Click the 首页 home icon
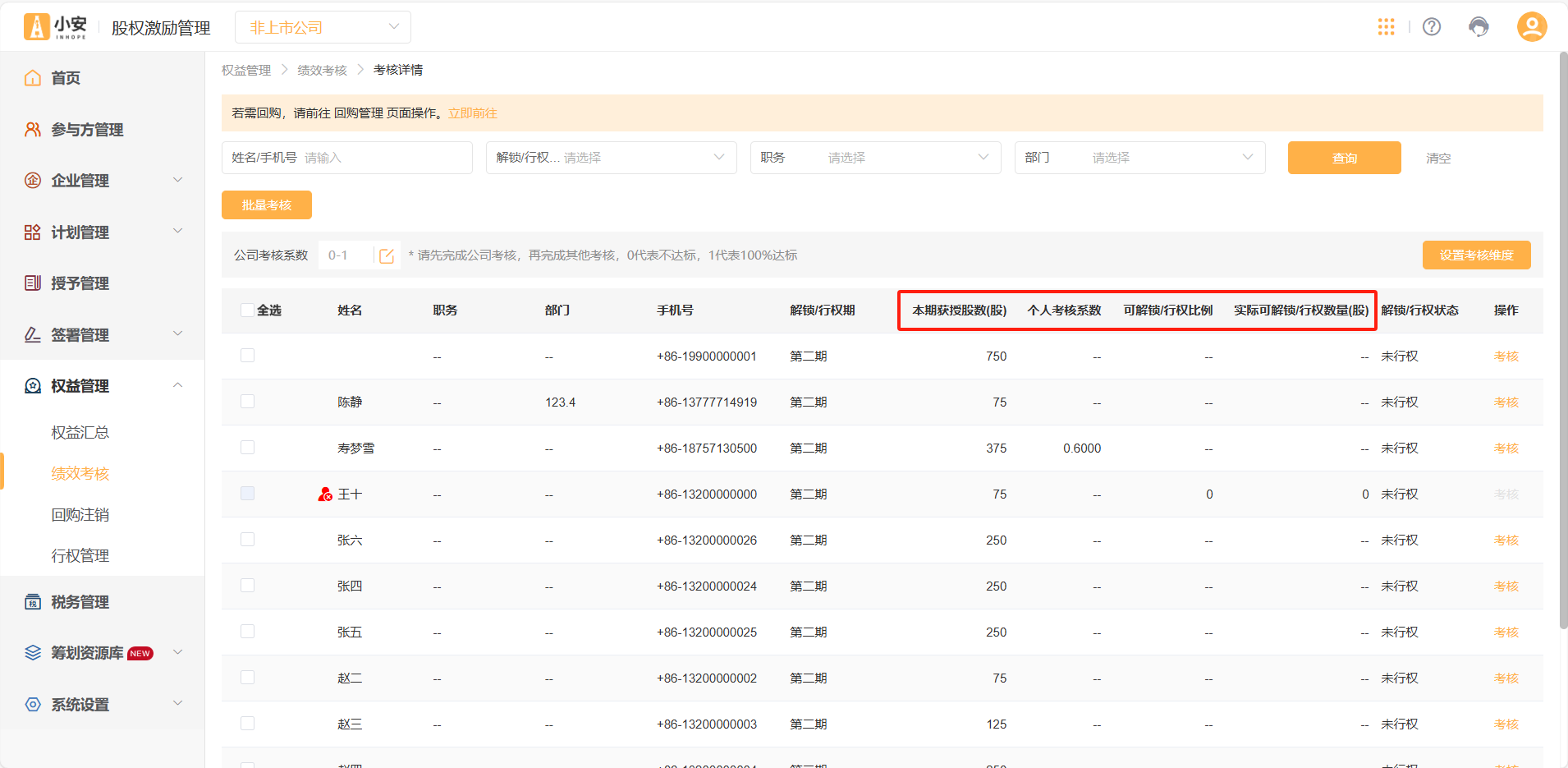The height and width of the screenshot is (768, 1568). 33,78
